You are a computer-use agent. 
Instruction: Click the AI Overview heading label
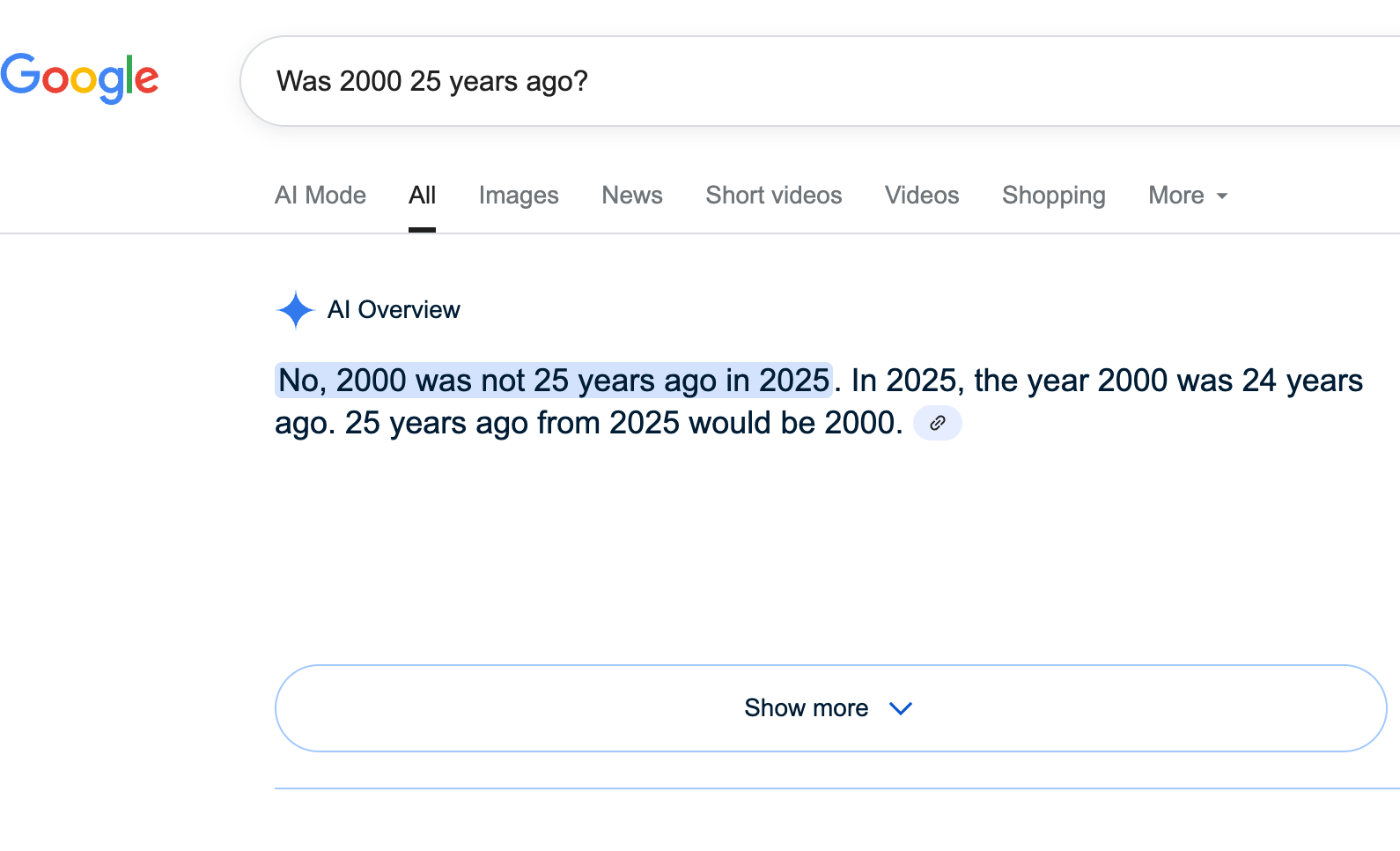(394, 310)
